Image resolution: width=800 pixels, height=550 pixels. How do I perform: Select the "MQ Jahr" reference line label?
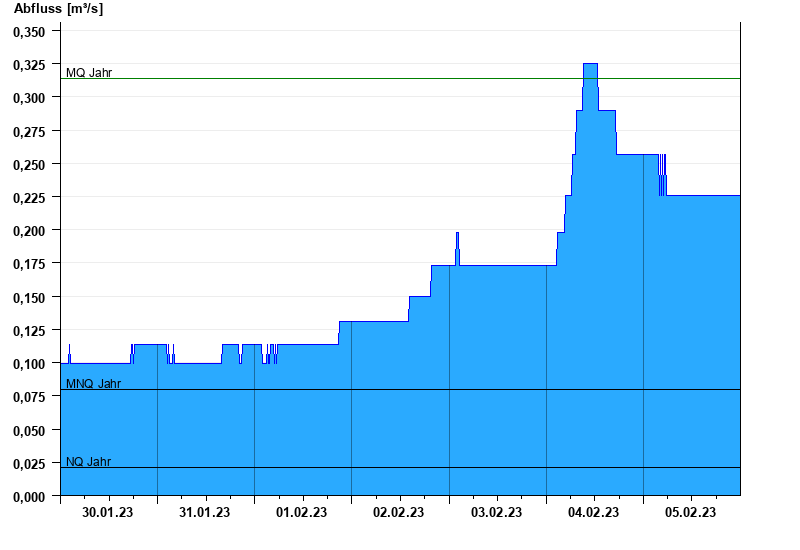89,73
